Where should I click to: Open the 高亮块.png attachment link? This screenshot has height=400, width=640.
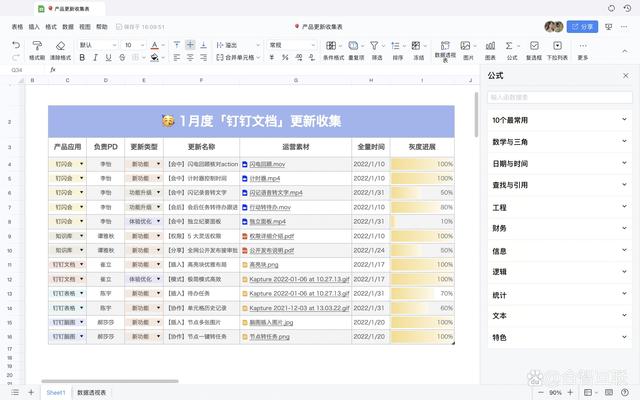tap(264, 264)
